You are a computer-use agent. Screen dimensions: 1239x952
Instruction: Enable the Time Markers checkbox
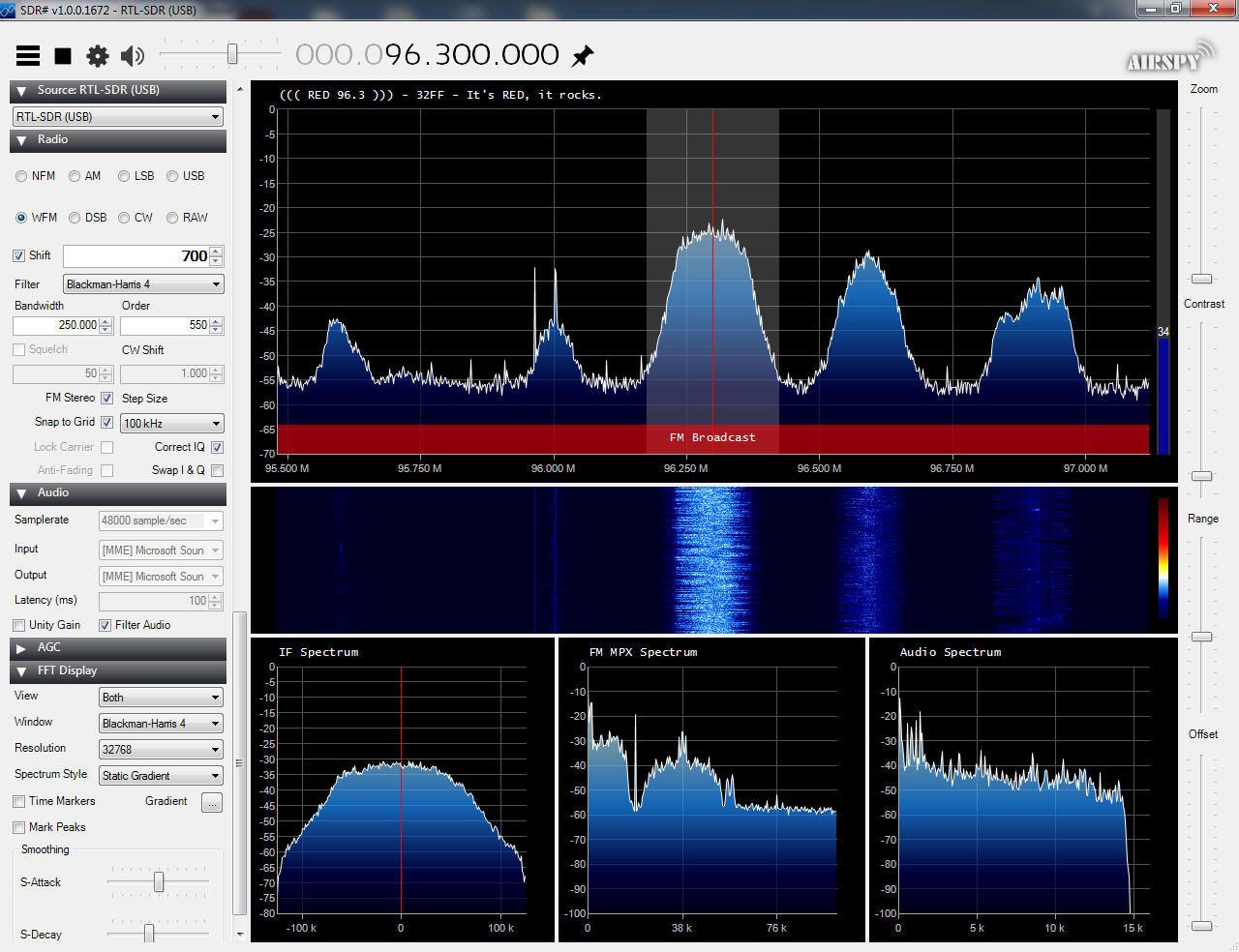pos(18,802)
